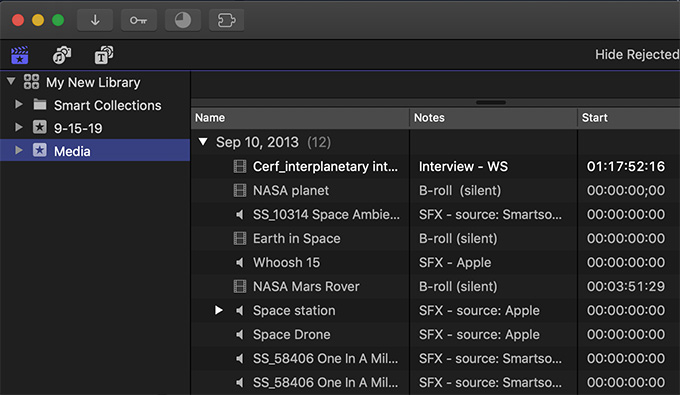Show the Photos and Audio sidebar icon

(x=62, y=55)
